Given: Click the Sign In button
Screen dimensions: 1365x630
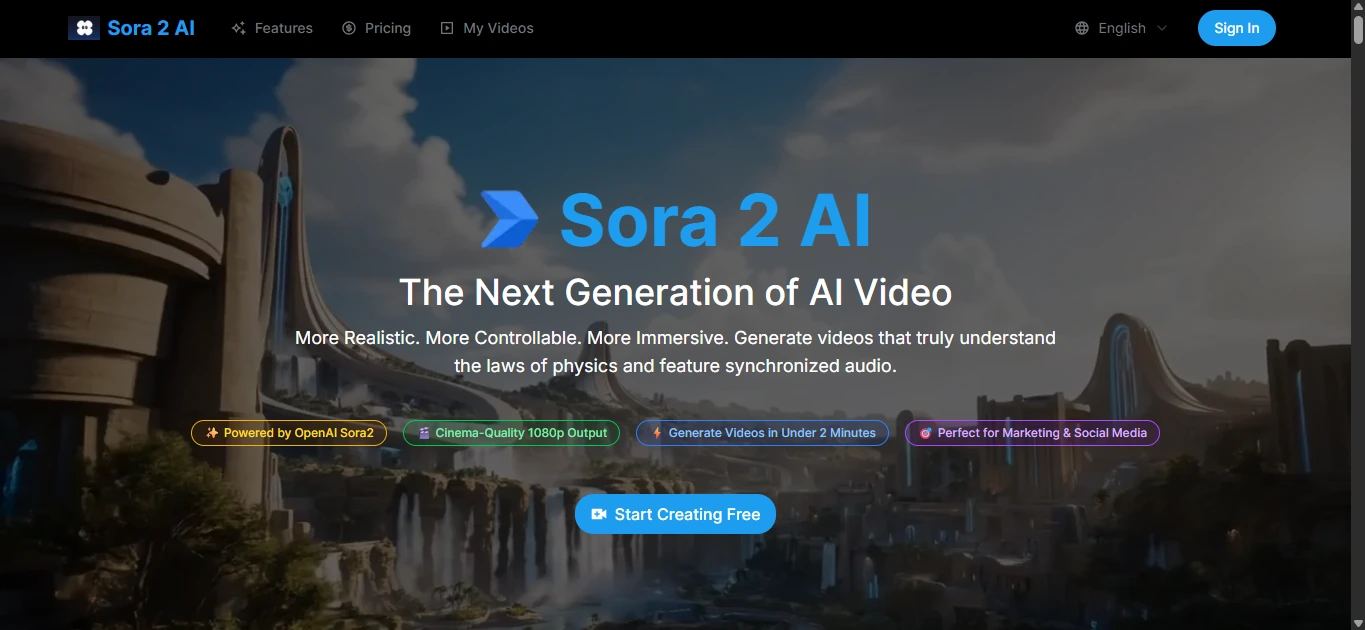Looking at the screenshot, I should (x=1237, y=28).
